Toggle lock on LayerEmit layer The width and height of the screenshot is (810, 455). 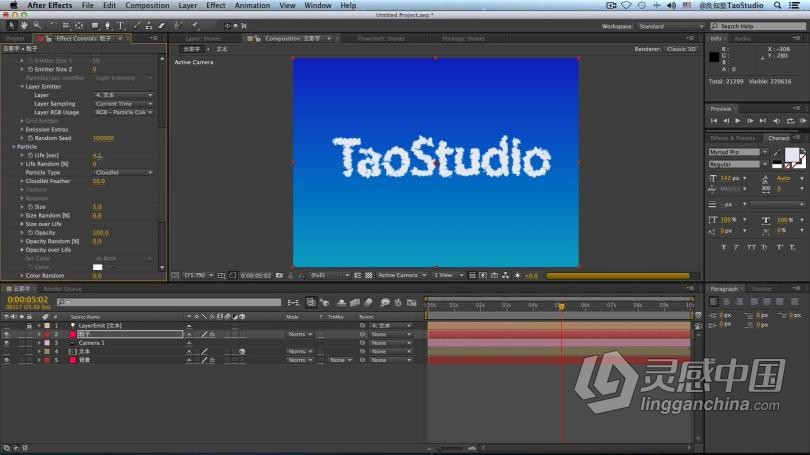click(29, 326)
